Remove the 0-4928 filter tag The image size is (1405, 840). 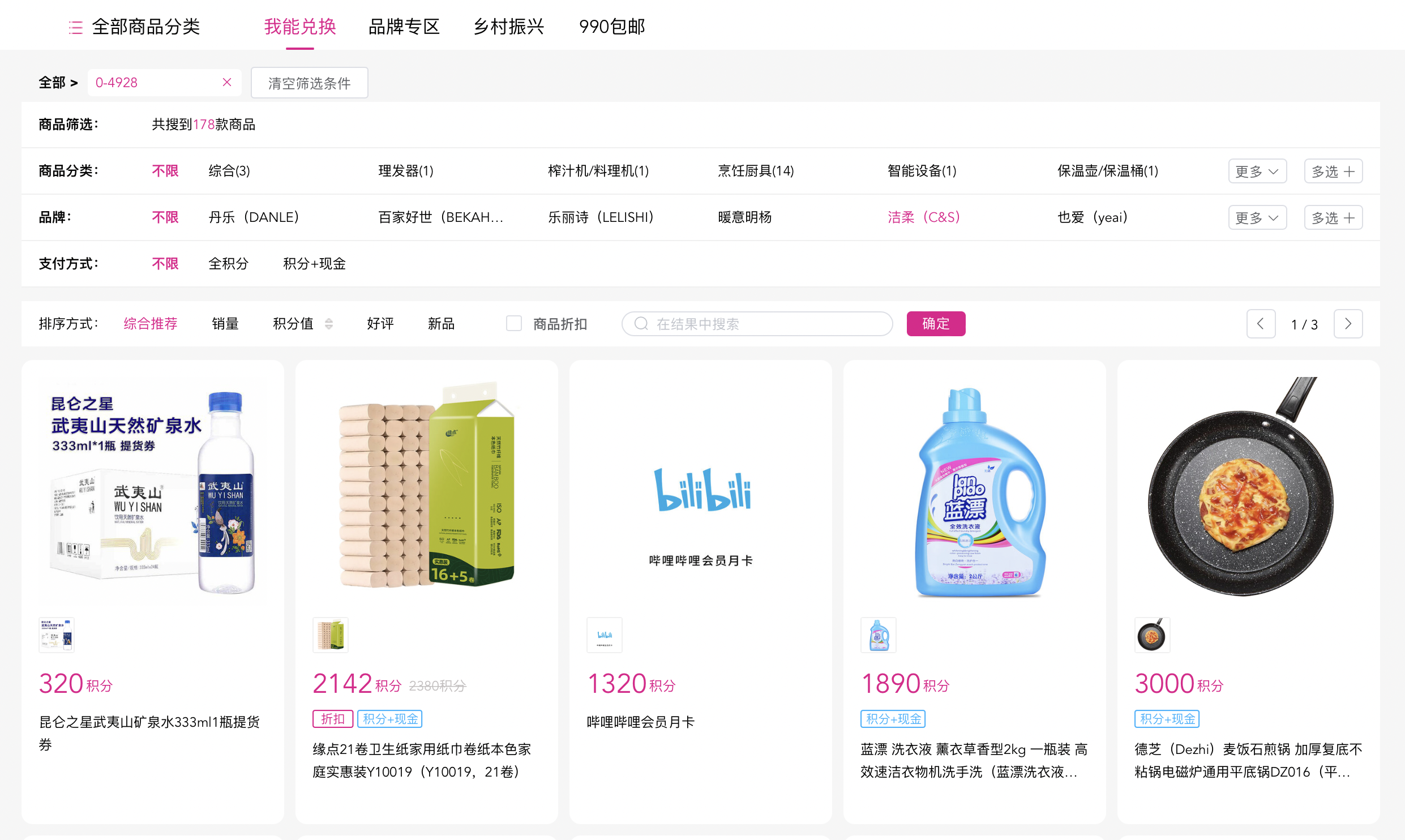(227, 83)
